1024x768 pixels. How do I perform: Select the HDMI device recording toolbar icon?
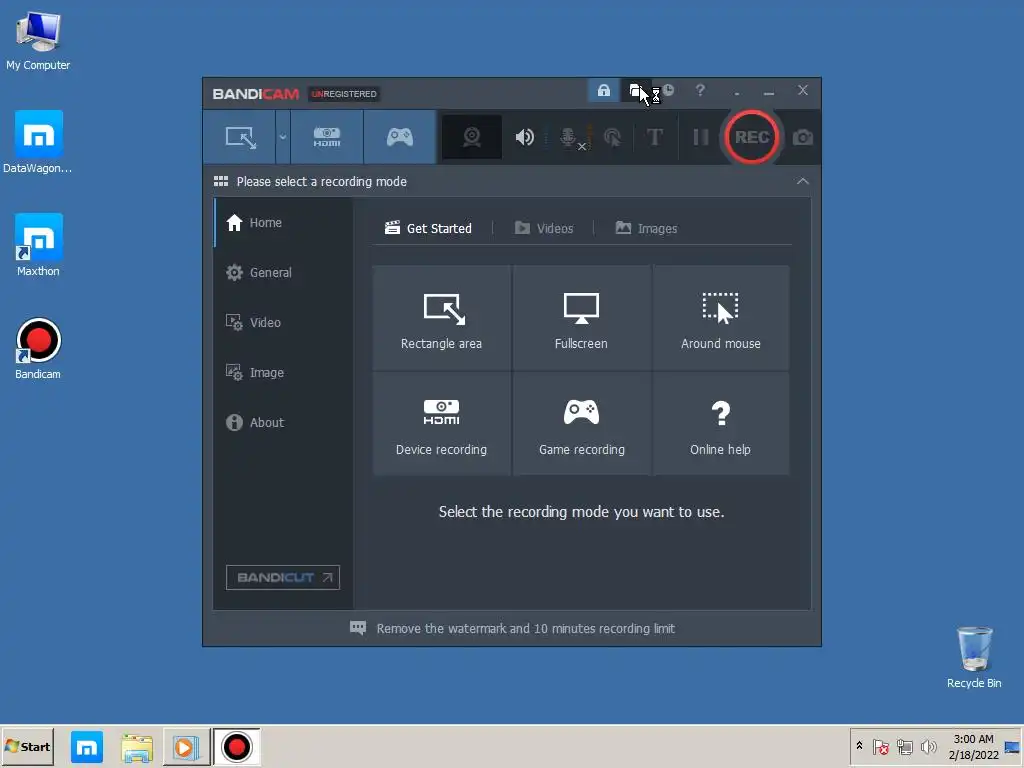pos(327,137)
